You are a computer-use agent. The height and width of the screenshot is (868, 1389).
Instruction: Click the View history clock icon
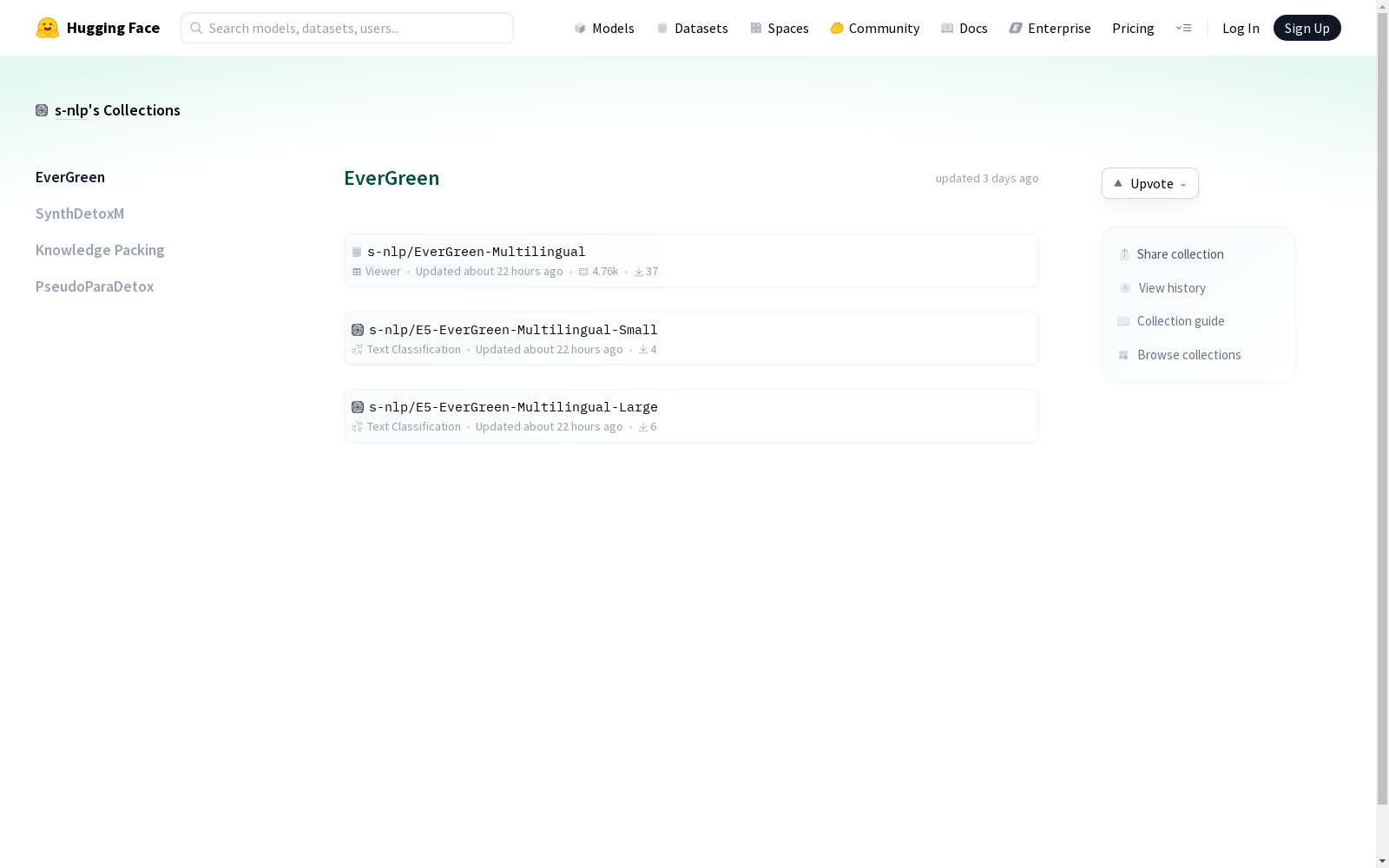click(1125, 288)
